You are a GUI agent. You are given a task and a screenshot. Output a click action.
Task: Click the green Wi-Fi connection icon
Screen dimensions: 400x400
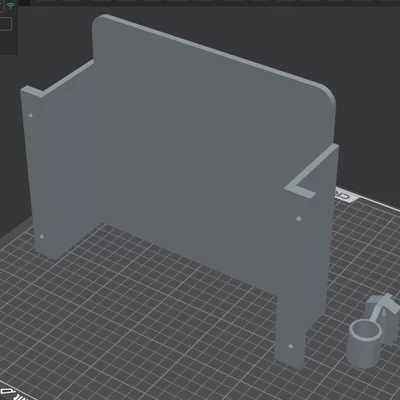10,6
